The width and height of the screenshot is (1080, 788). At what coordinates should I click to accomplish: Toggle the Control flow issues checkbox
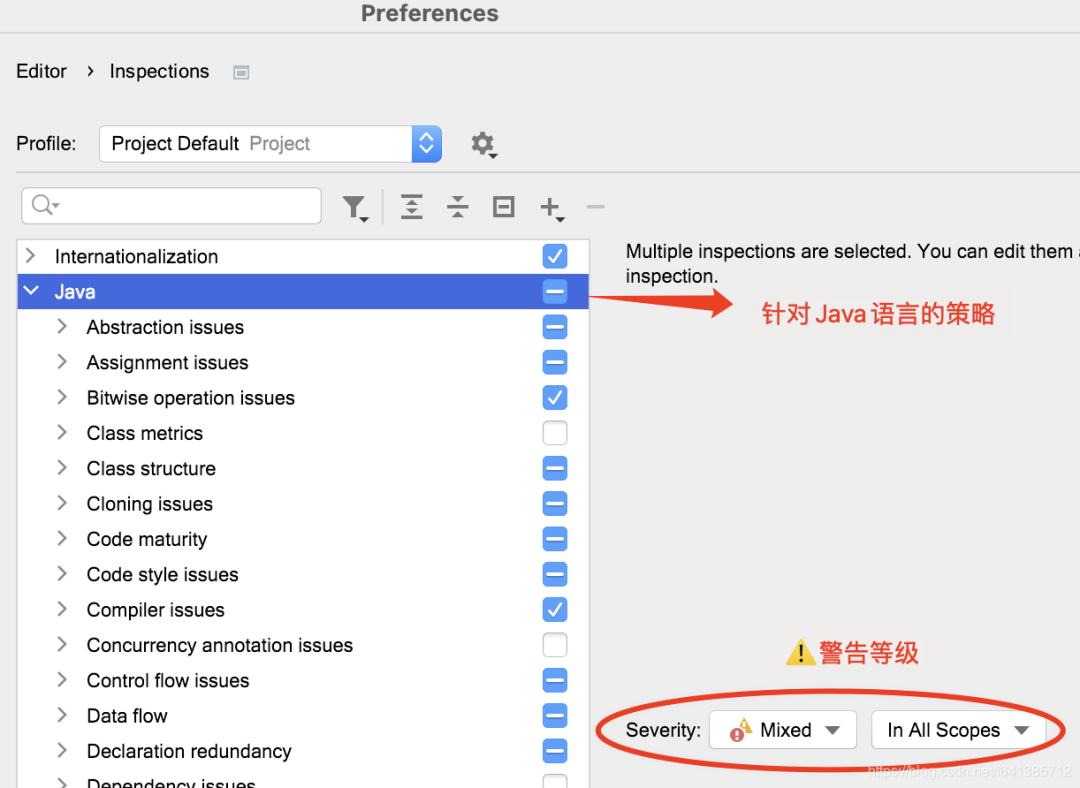click(x=554, y=681)
